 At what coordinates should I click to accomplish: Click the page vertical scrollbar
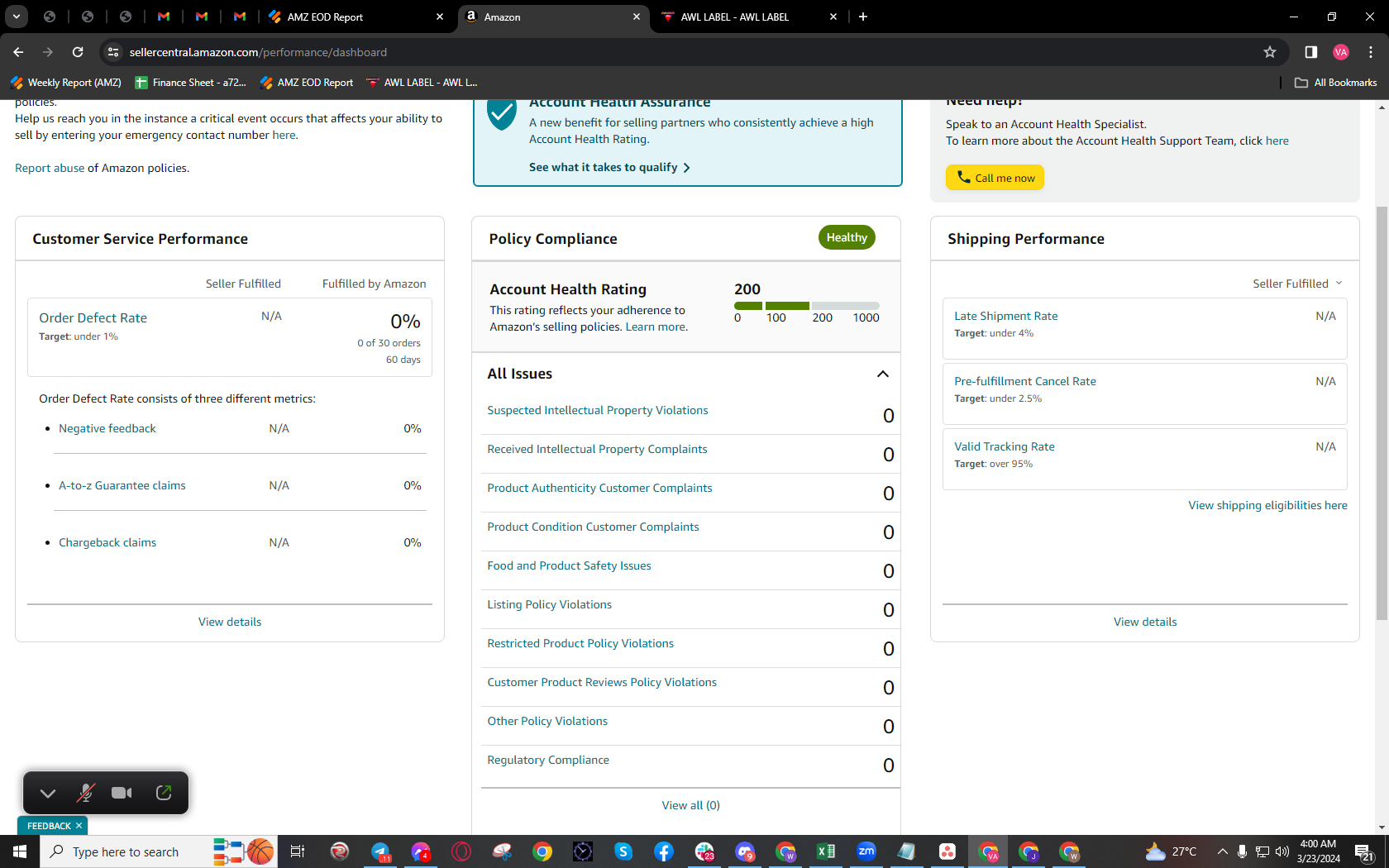click(x=1382, y=413)
